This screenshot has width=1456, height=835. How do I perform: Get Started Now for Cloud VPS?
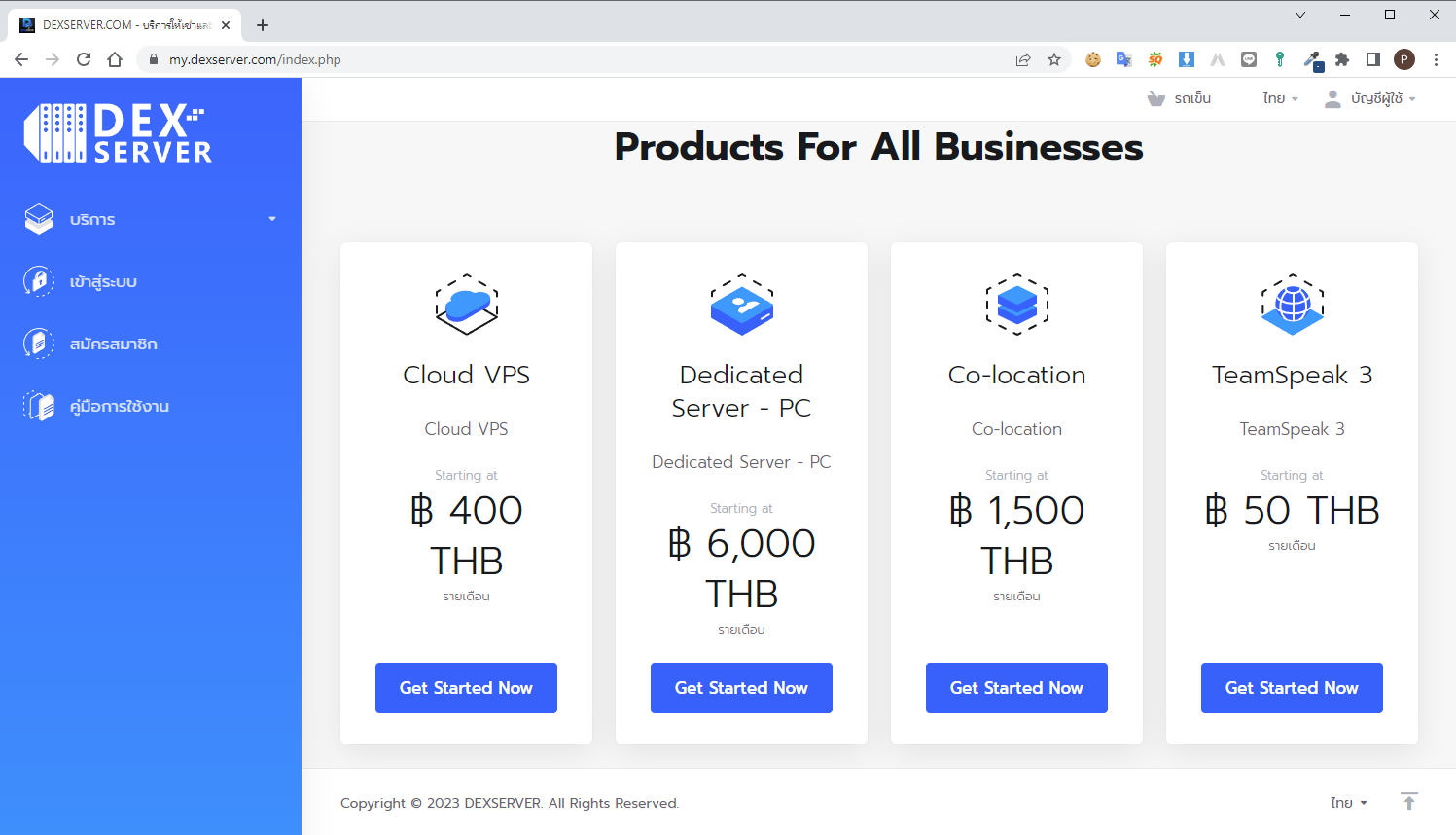466,688
